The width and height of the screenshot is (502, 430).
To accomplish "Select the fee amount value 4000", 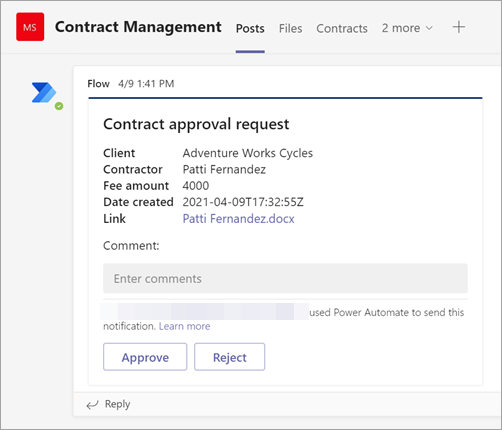I will 196,186.
